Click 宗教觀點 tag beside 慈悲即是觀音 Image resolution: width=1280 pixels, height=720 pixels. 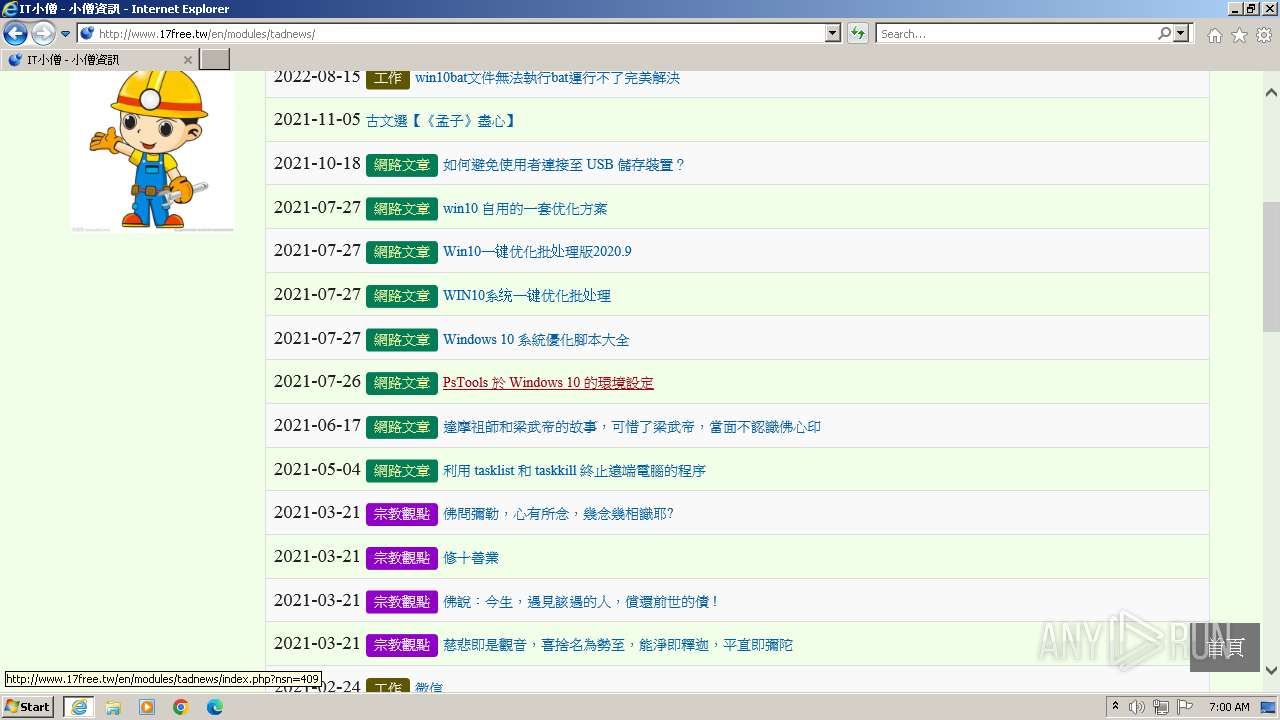(401, 645)
